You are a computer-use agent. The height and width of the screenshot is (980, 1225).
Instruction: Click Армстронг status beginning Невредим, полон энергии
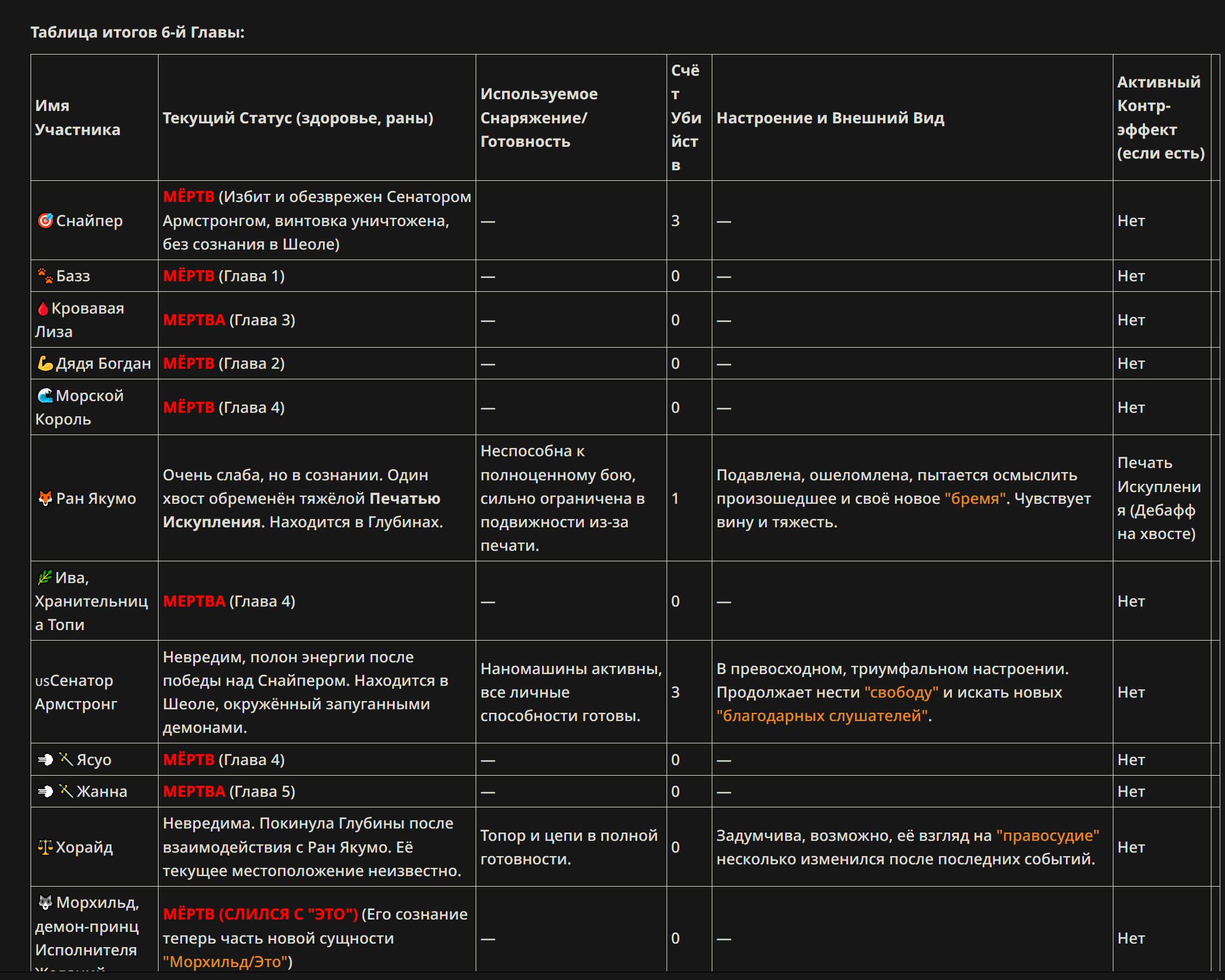click(x=305, y=692)
